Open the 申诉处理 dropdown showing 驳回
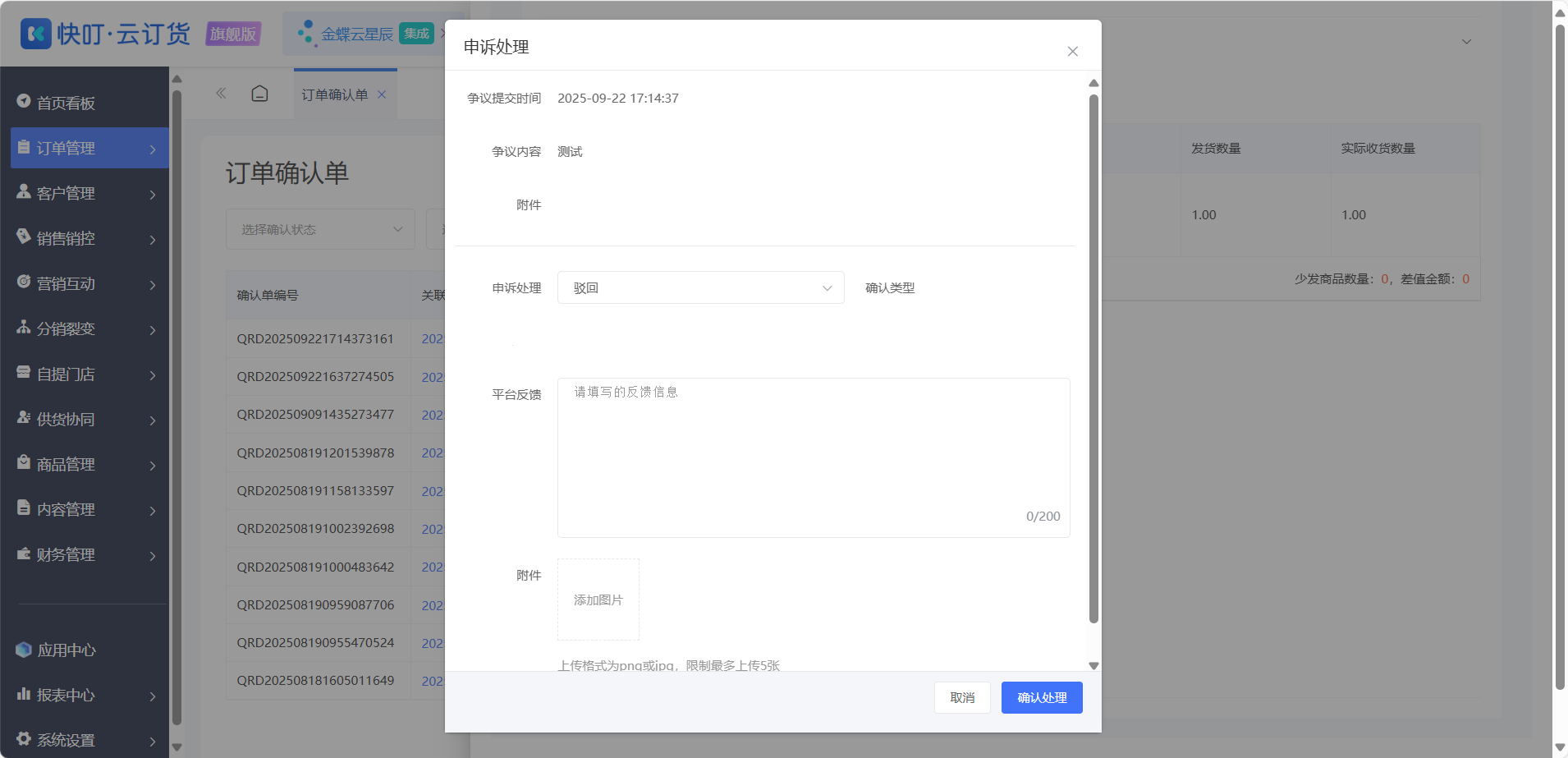Image resolution: width=1568 pixels, height=758 pixels. [700, 287]
